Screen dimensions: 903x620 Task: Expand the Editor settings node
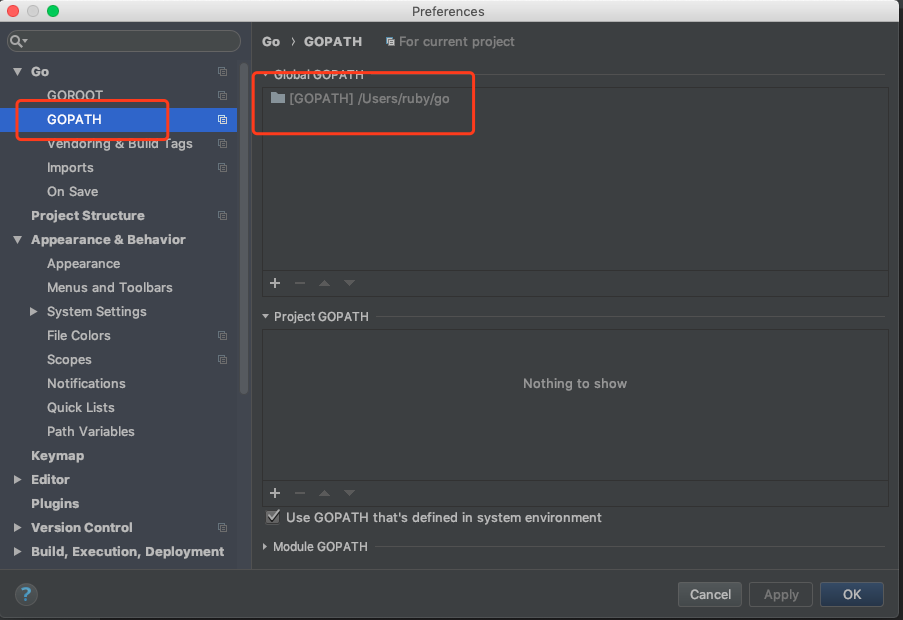tap(18, 480)
